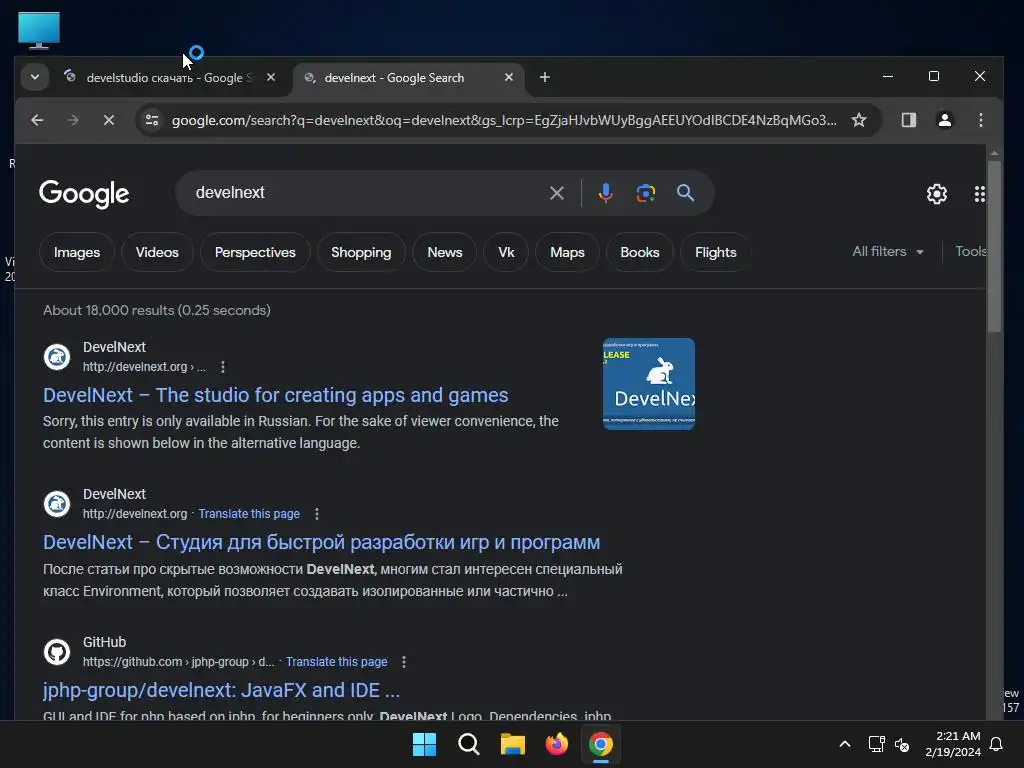Bookmark this page with star icon
The width and height of the screenshot is (1024, 768).
point(859,120)
